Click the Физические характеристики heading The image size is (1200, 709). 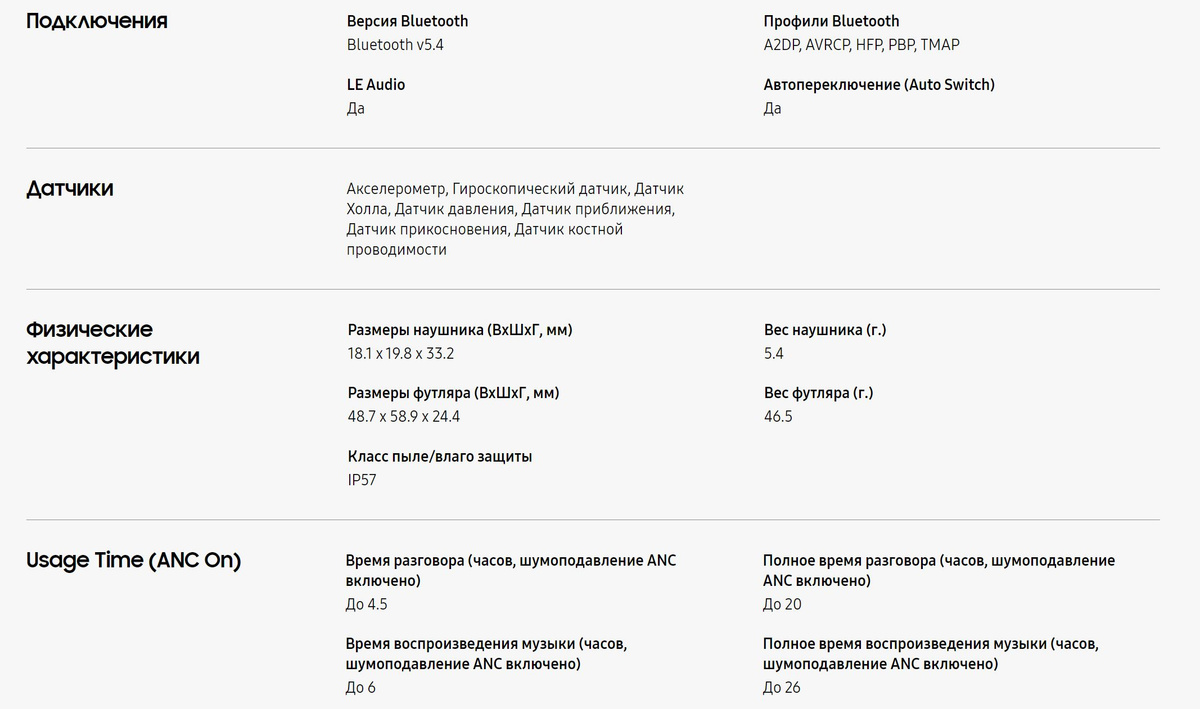tap(113, 343)
